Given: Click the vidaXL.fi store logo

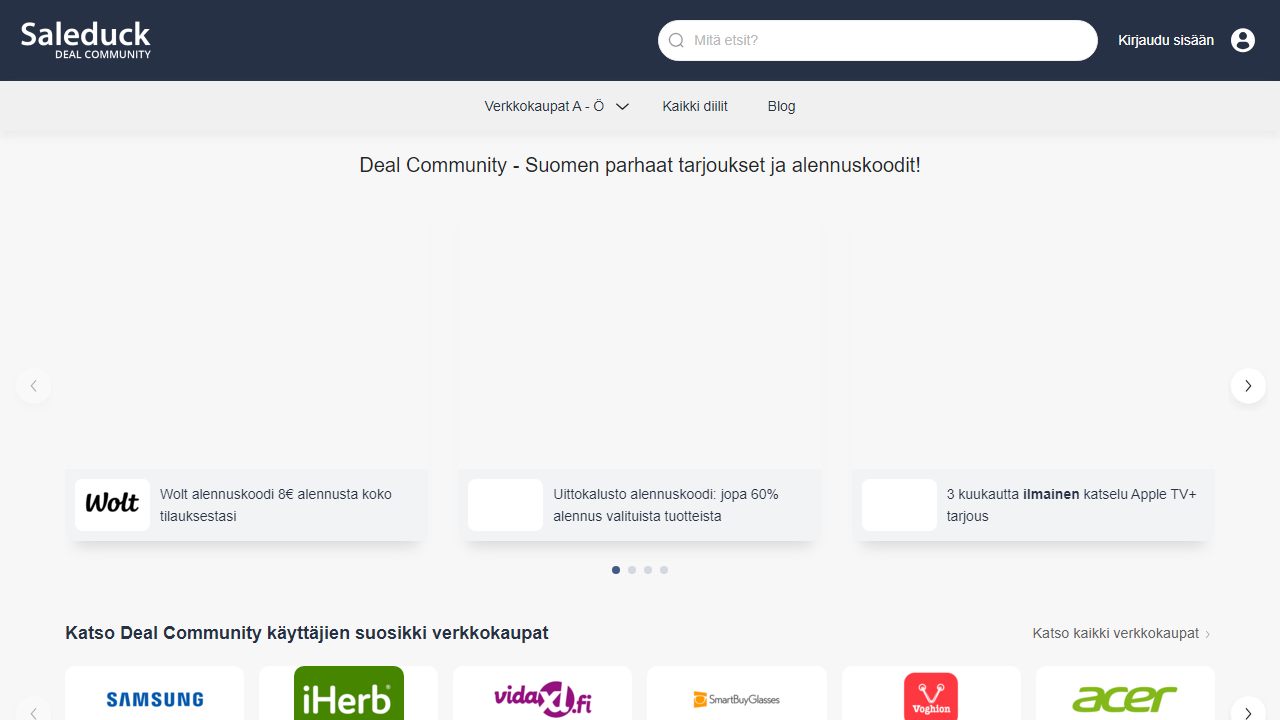Looking at the screenshot, I should [x=542, y=699].
